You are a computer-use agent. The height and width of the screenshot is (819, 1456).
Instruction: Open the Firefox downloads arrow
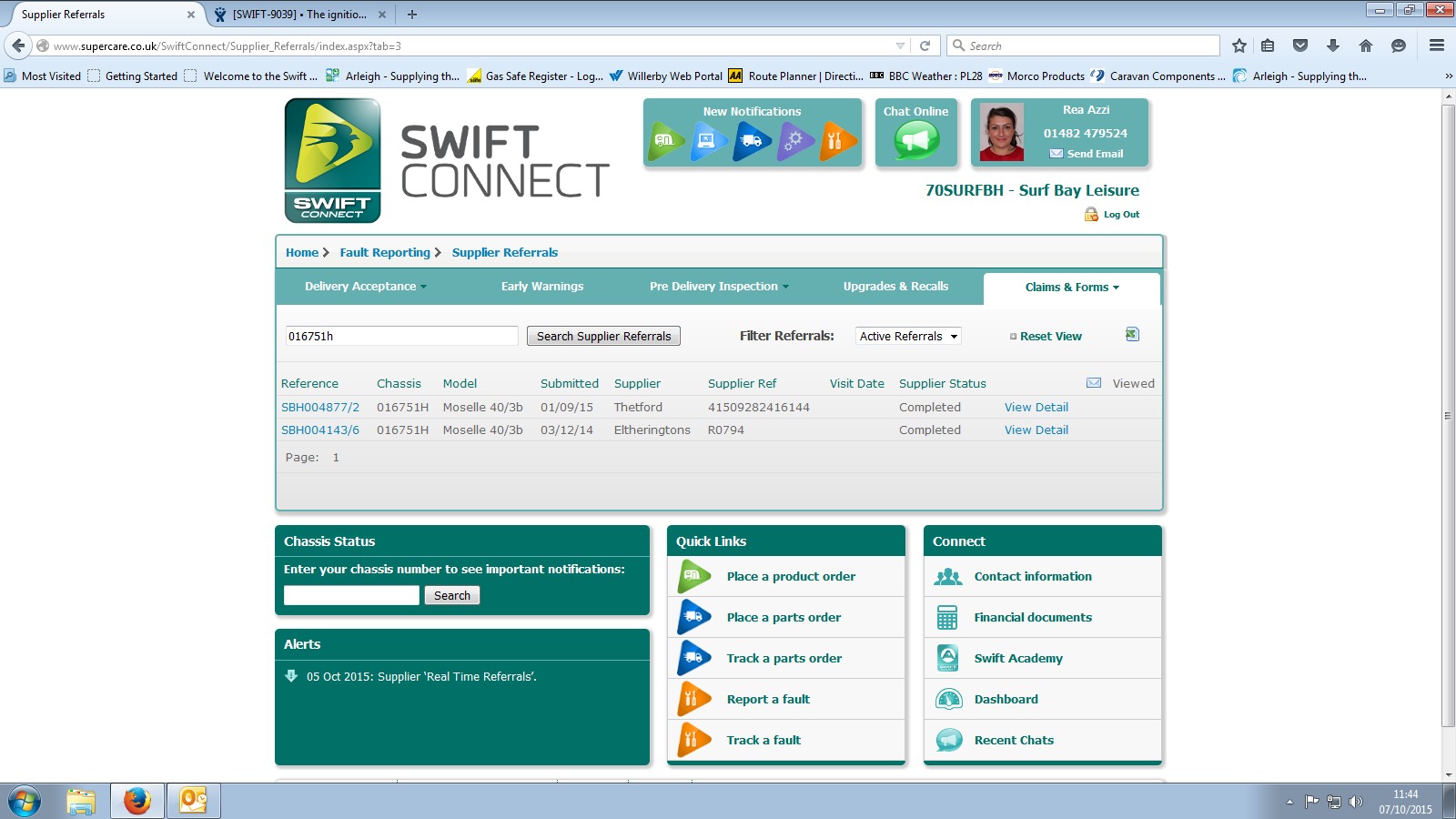(x=1333, y=45)
